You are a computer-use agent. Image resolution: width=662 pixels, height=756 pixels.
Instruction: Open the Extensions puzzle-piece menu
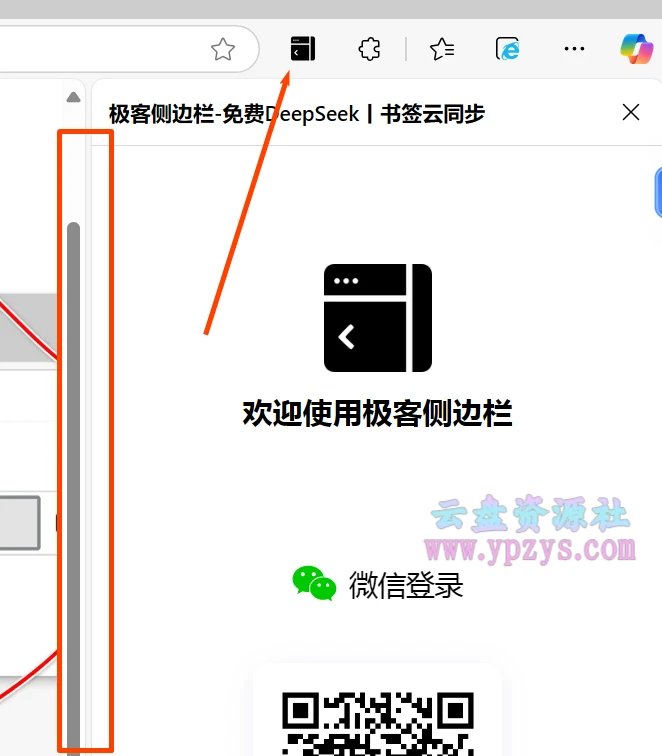point(369,48)
